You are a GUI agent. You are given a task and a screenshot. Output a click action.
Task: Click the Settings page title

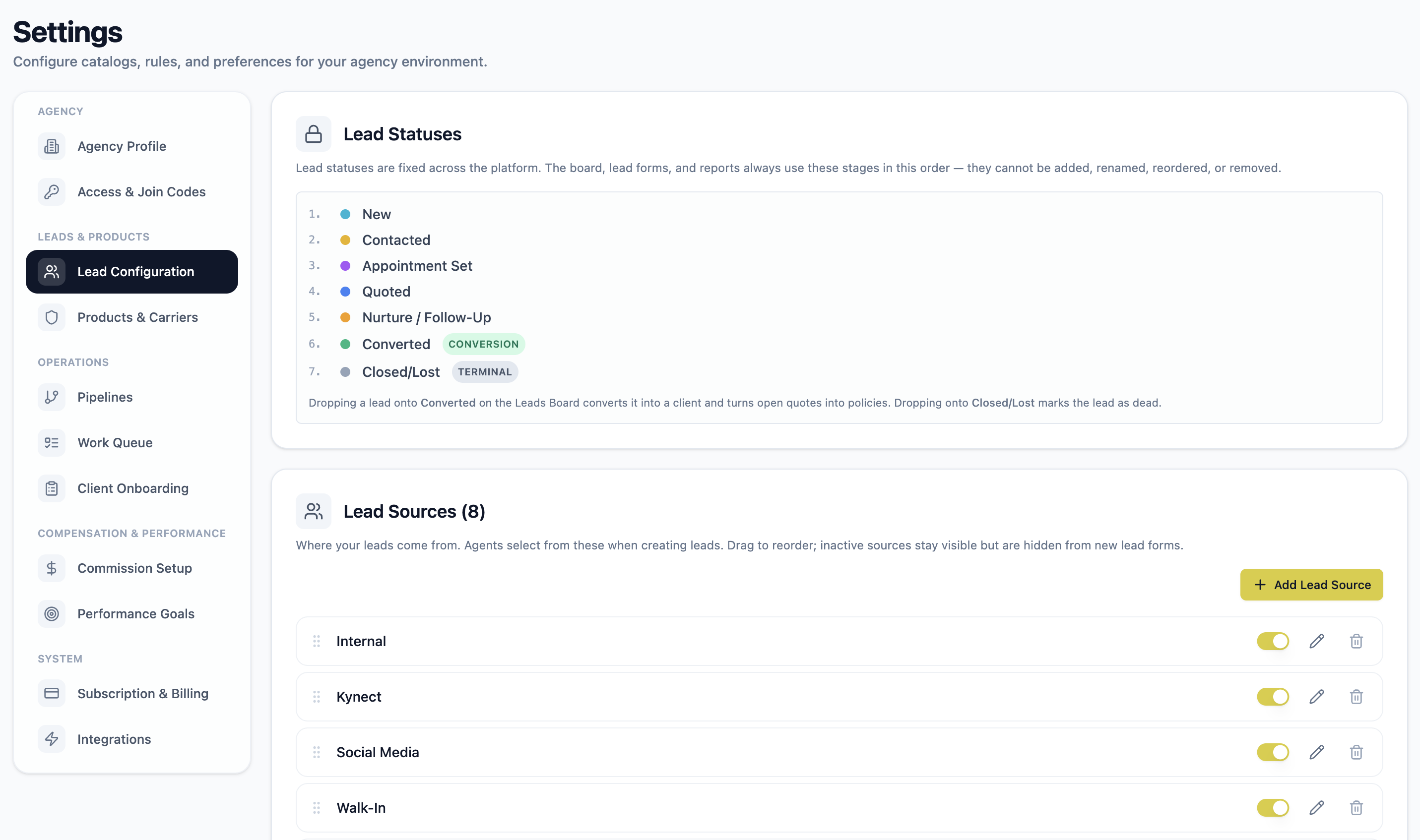point(67,32)
